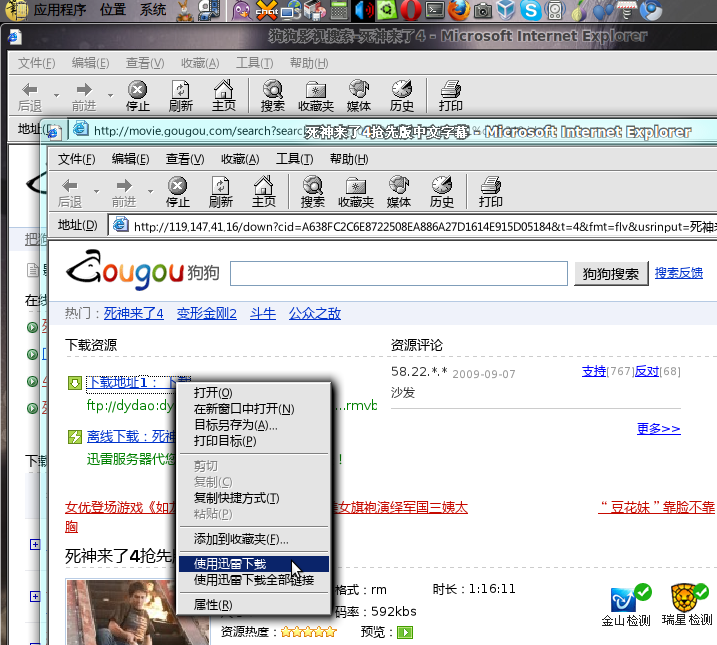Open Forward history dropdown in background window
717x645 pixels.
pyautogui.click(x=110, y=95)
